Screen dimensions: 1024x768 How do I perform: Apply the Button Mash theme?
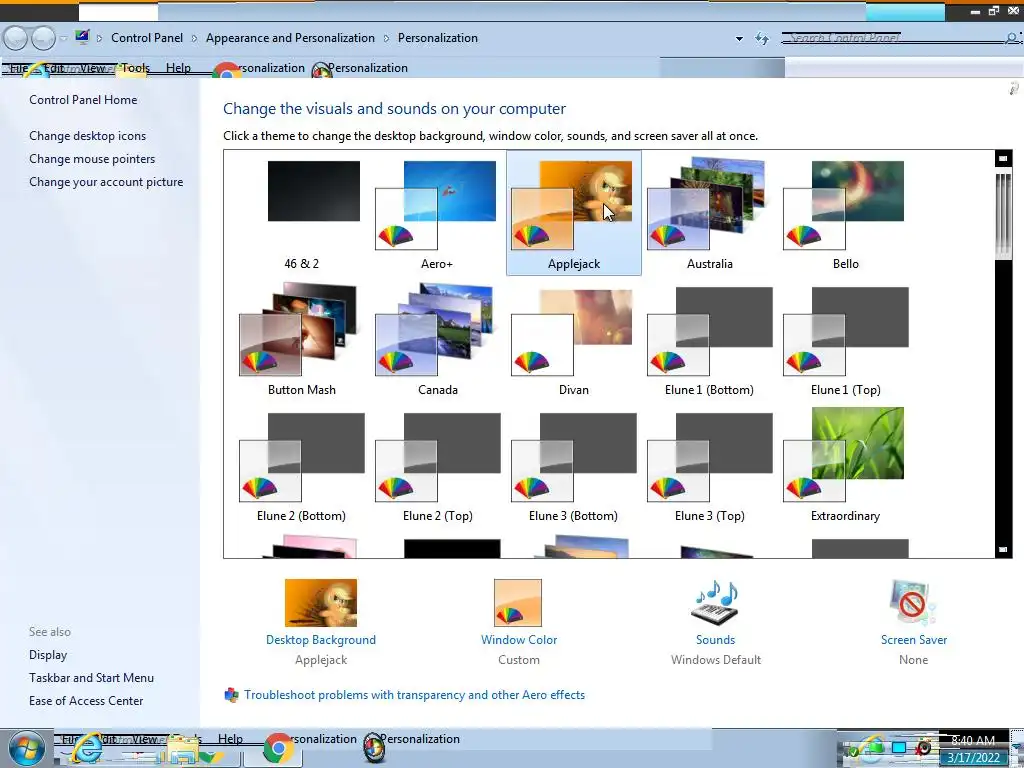pos(302,340)
